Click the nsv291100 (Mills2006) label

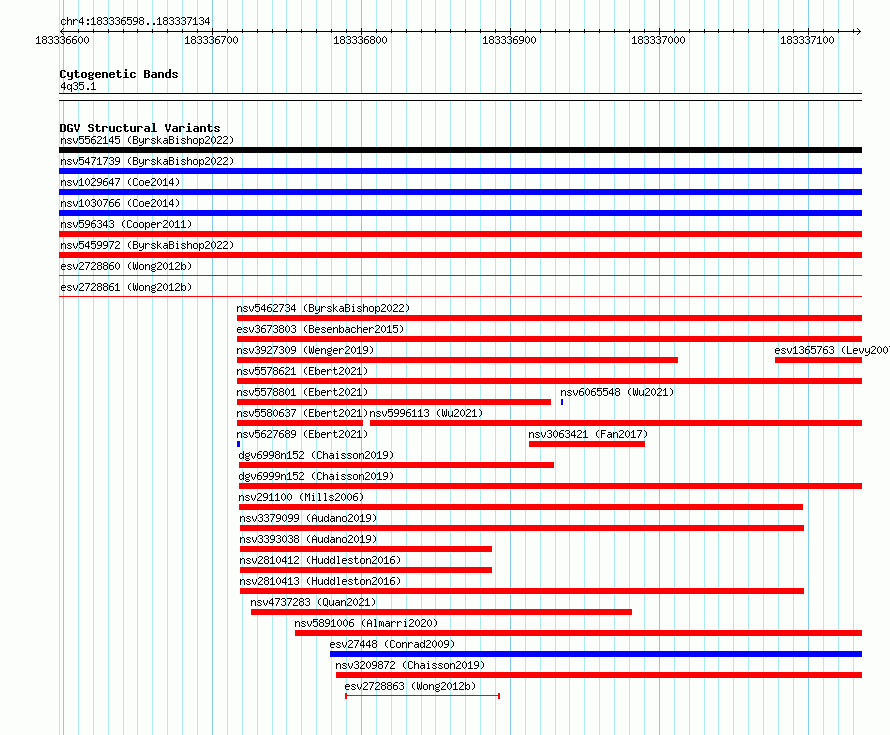tap(301, 497)
